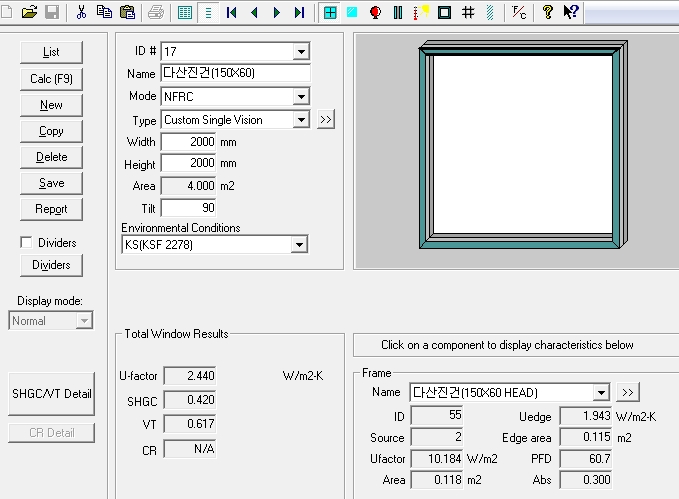679x499 pixels.
Task: Click the question mark Help icon
Action: [547, 12]
